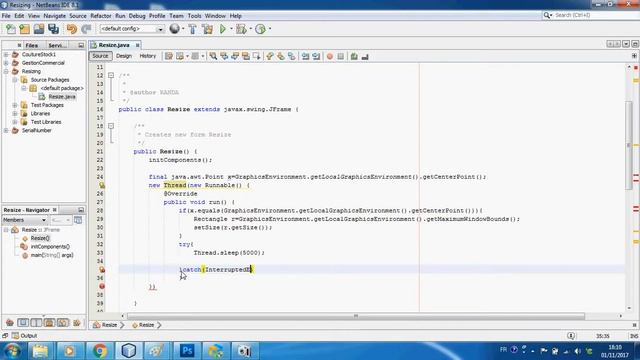Open the Refactor menu
Screen dimensions: 640x360
101,16
